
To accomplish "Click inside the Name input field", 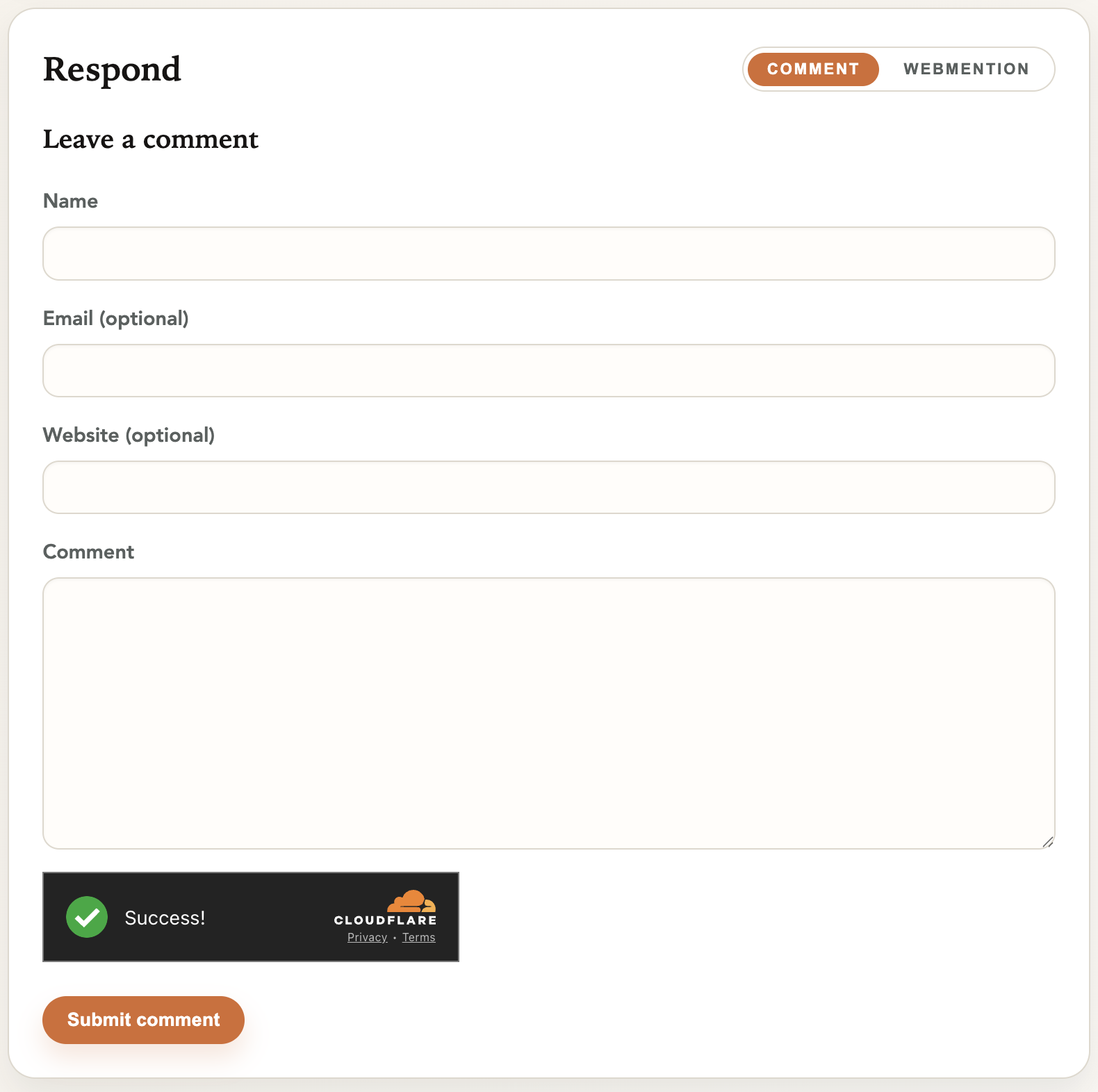I will [548, 254].
